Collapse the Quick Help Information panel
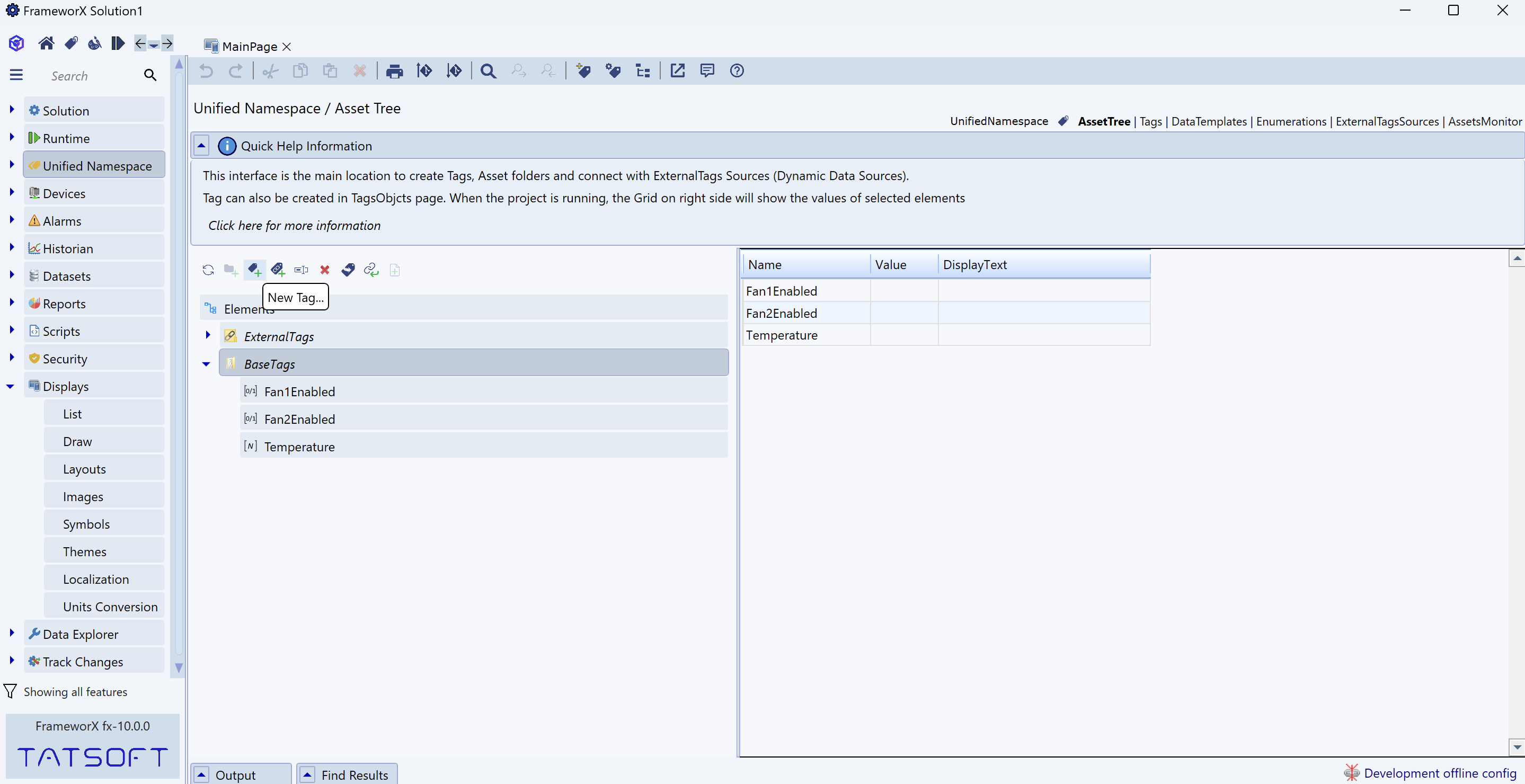This screenshot has height=784, width=1525. tap(201, 145)
